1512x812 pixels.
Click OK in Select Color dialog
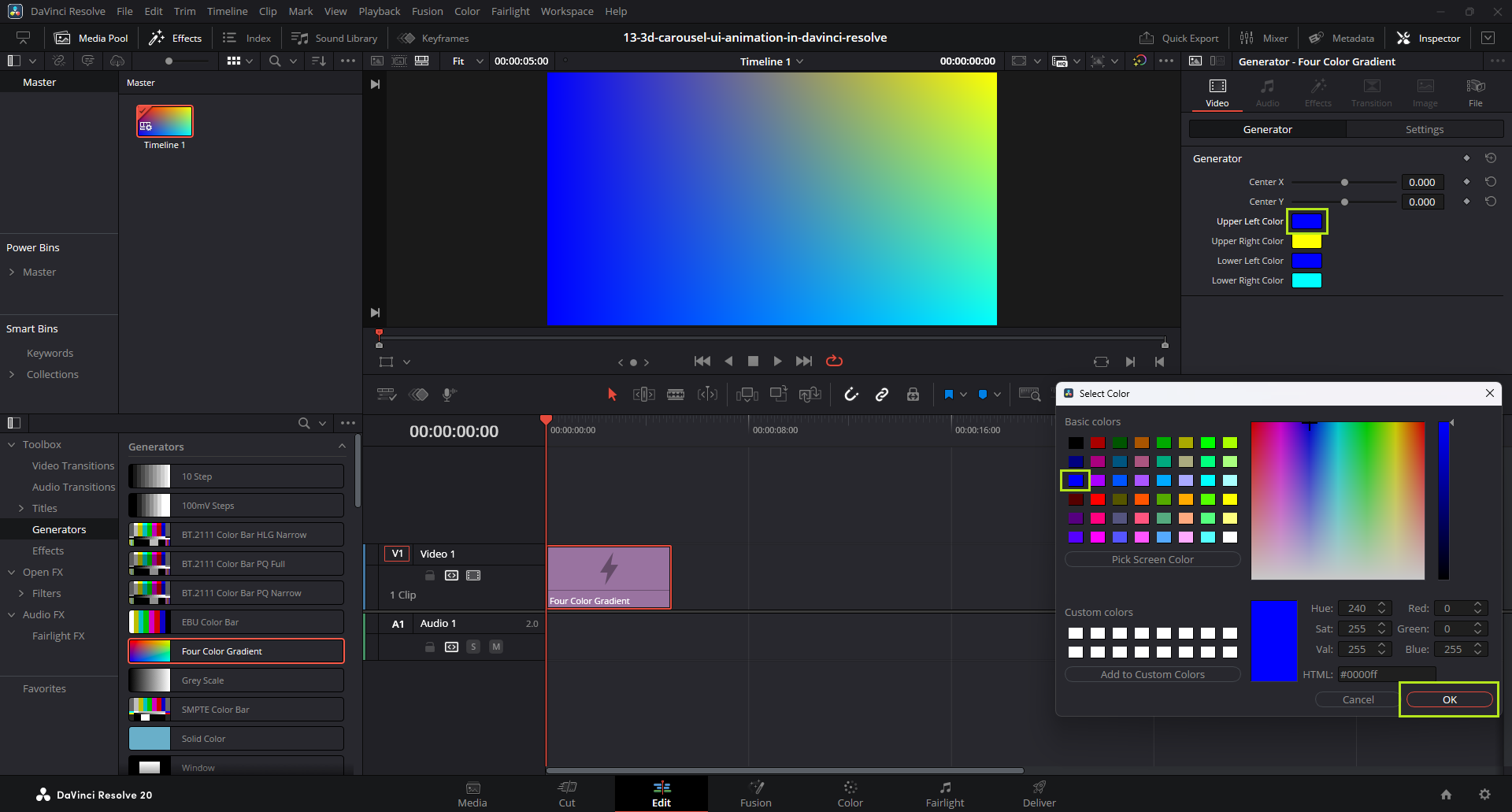(x=1449, y=699)
